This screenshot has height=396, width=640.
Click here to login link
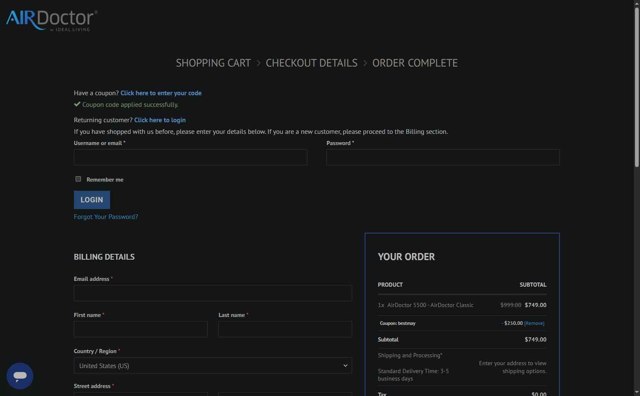[160, 120]
